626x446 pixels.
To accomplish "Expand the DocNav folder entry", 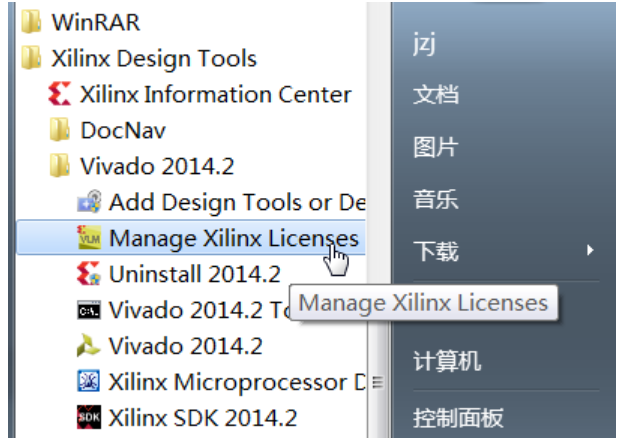I will tap(123, 131).
